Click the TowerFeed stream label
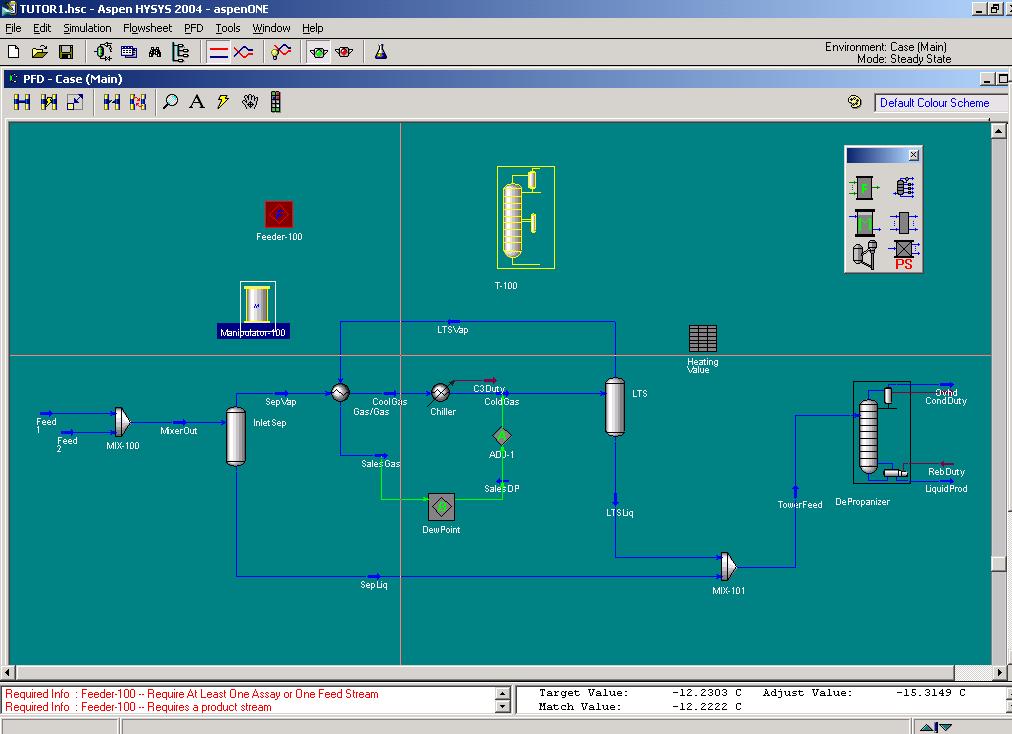 (x=800, y=505)
